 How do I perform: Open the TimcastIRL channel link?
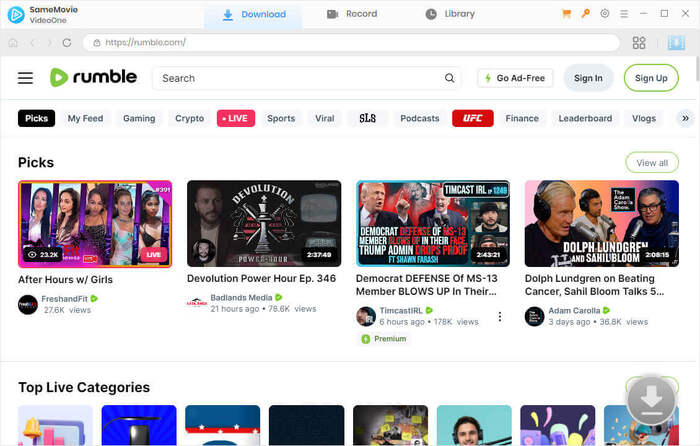[401, 310]
